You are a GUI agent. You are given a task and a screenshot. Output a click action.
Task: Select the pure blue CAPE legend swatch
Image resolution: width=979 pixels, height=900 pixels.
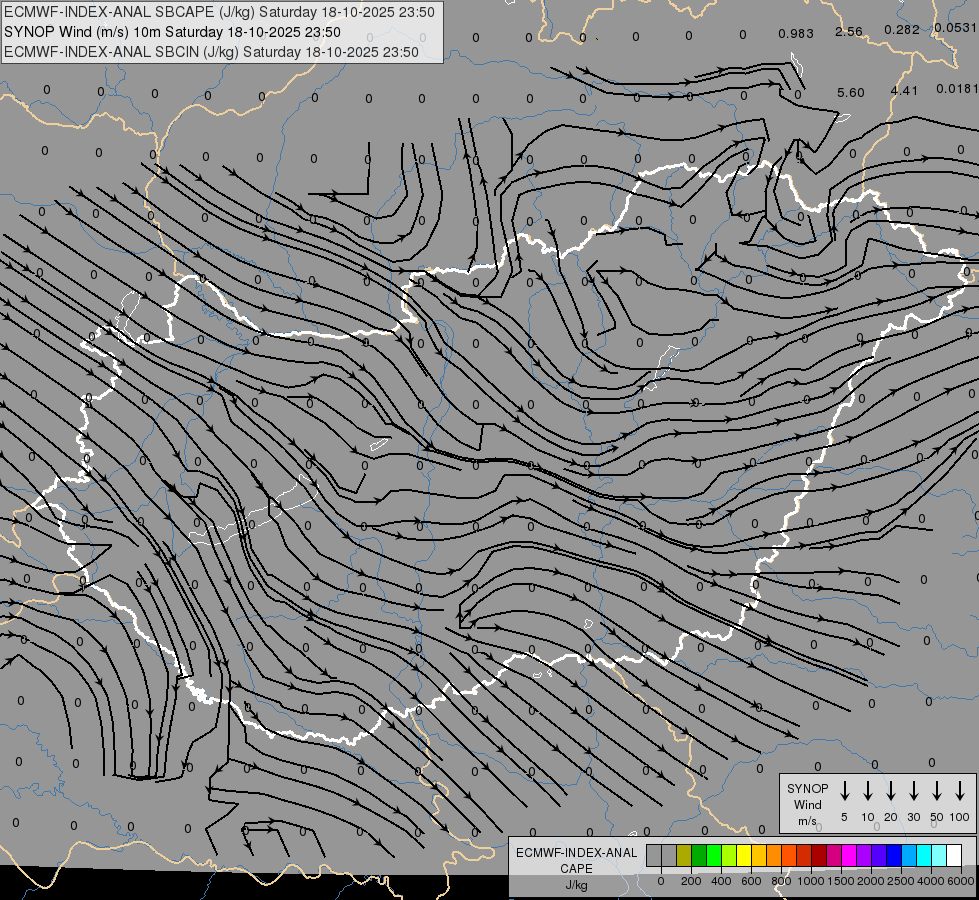(x=893, y=855)
